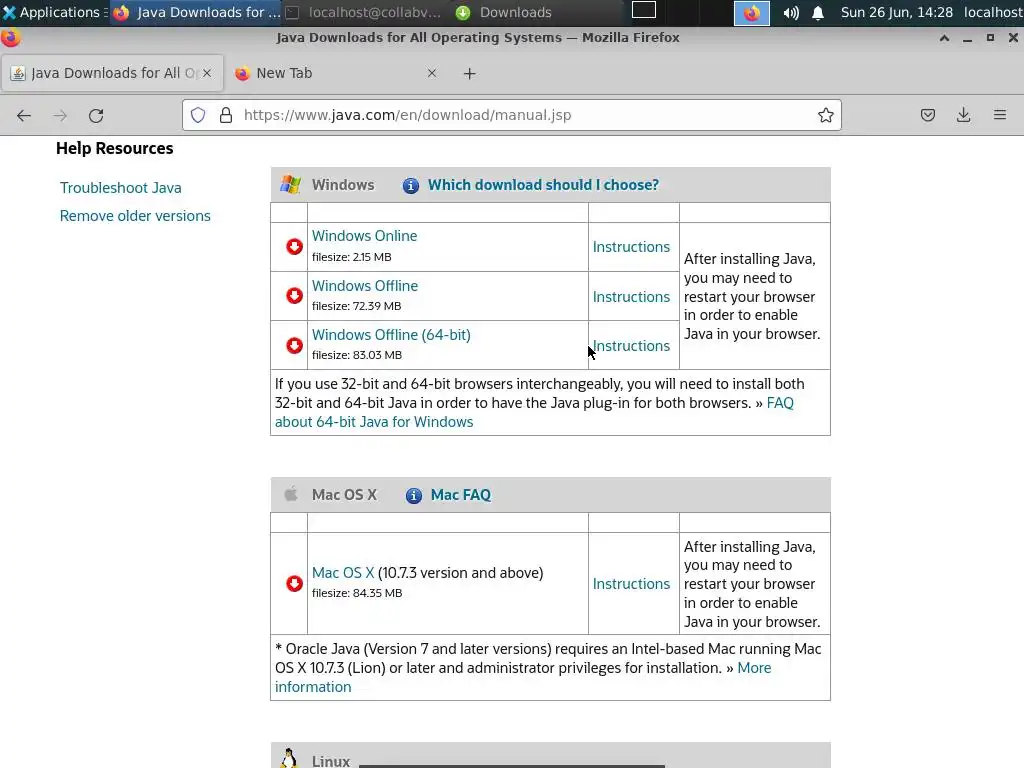Click the Windows Online red download icon
The width and height of the screenshot is (1024, 768).
295,246
